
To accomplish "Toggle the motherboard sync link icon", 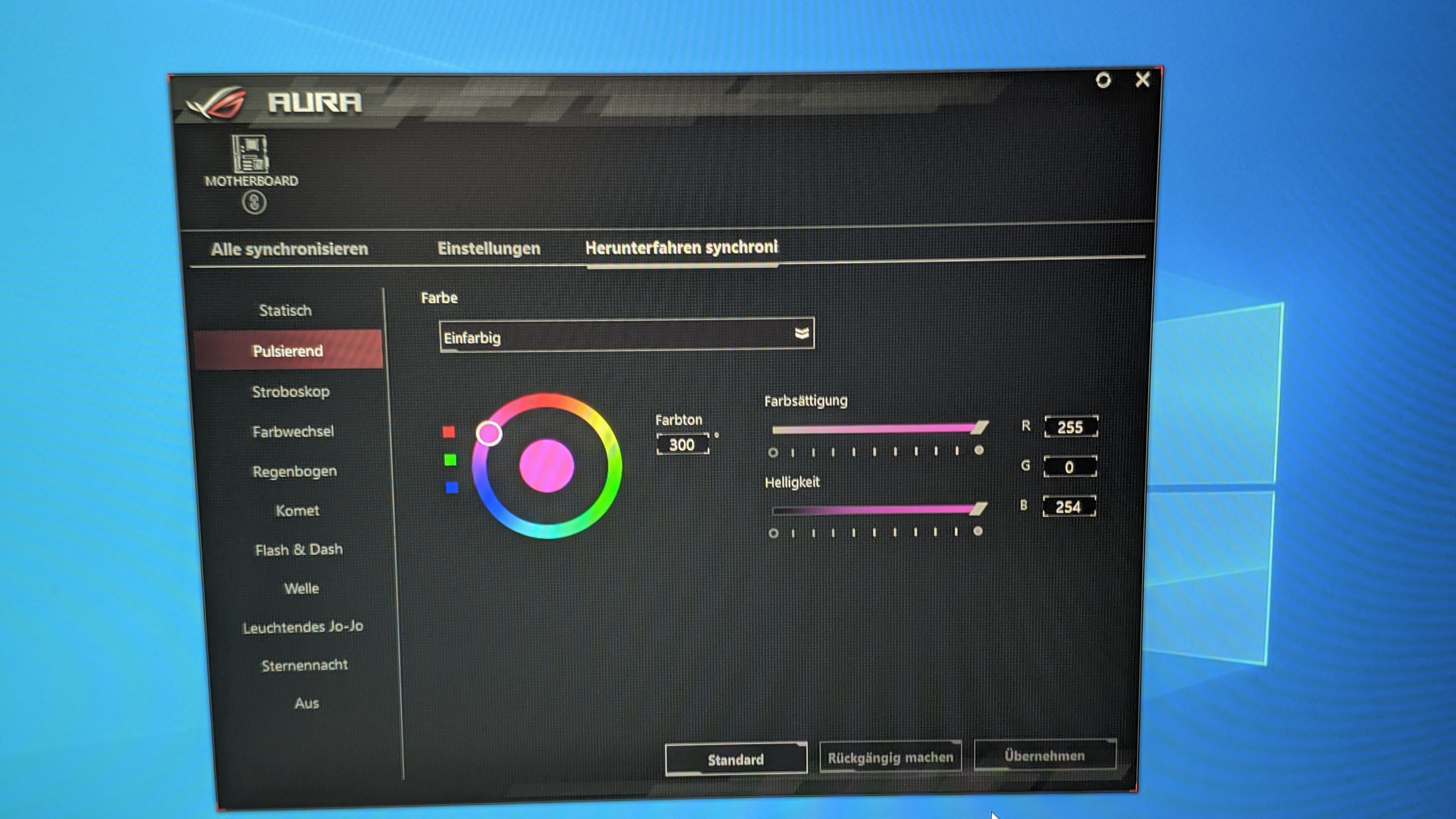I will point(254,202).
